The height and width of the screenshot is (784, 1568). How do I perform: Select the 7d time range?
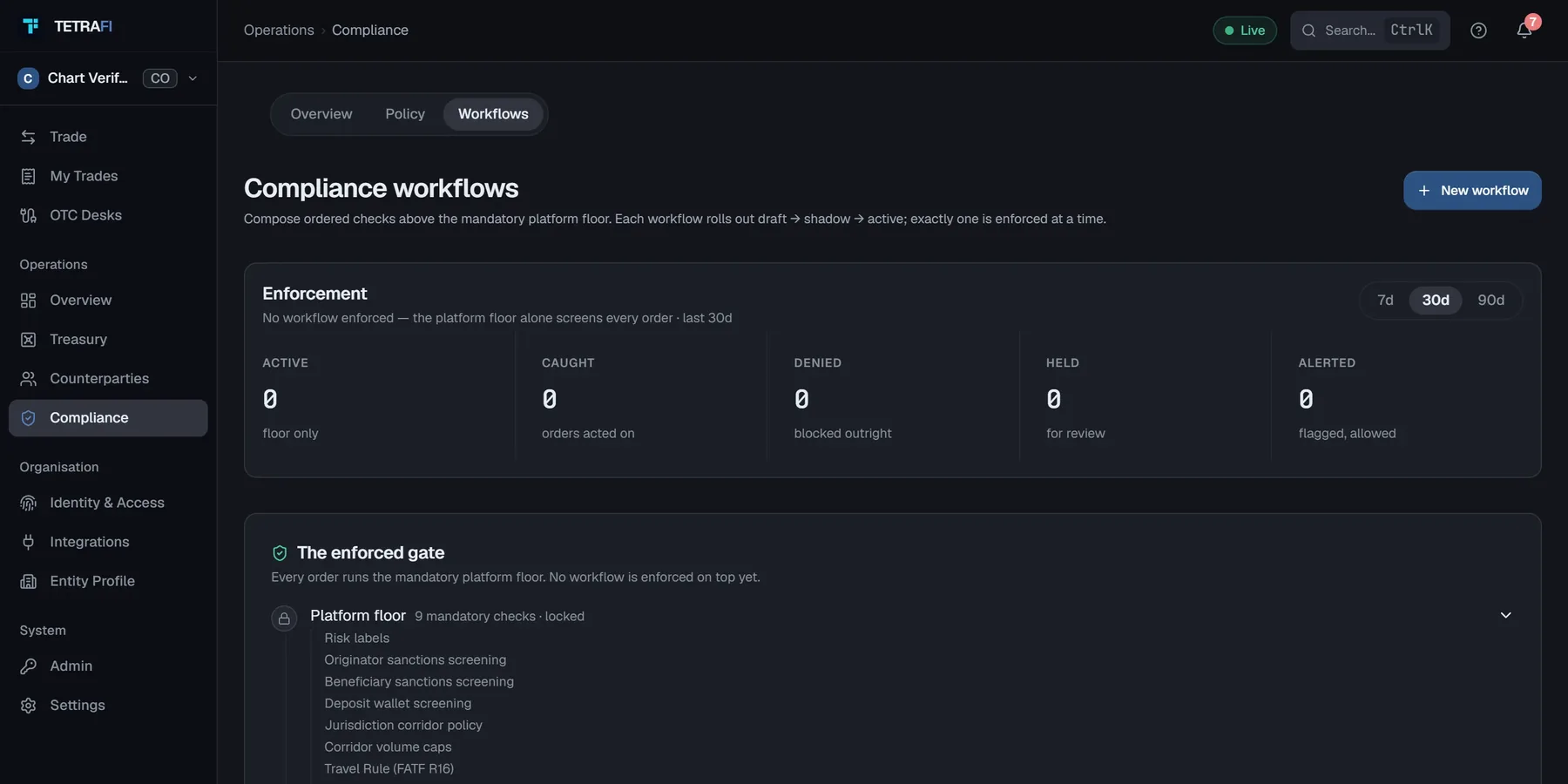coord(1385,301)
